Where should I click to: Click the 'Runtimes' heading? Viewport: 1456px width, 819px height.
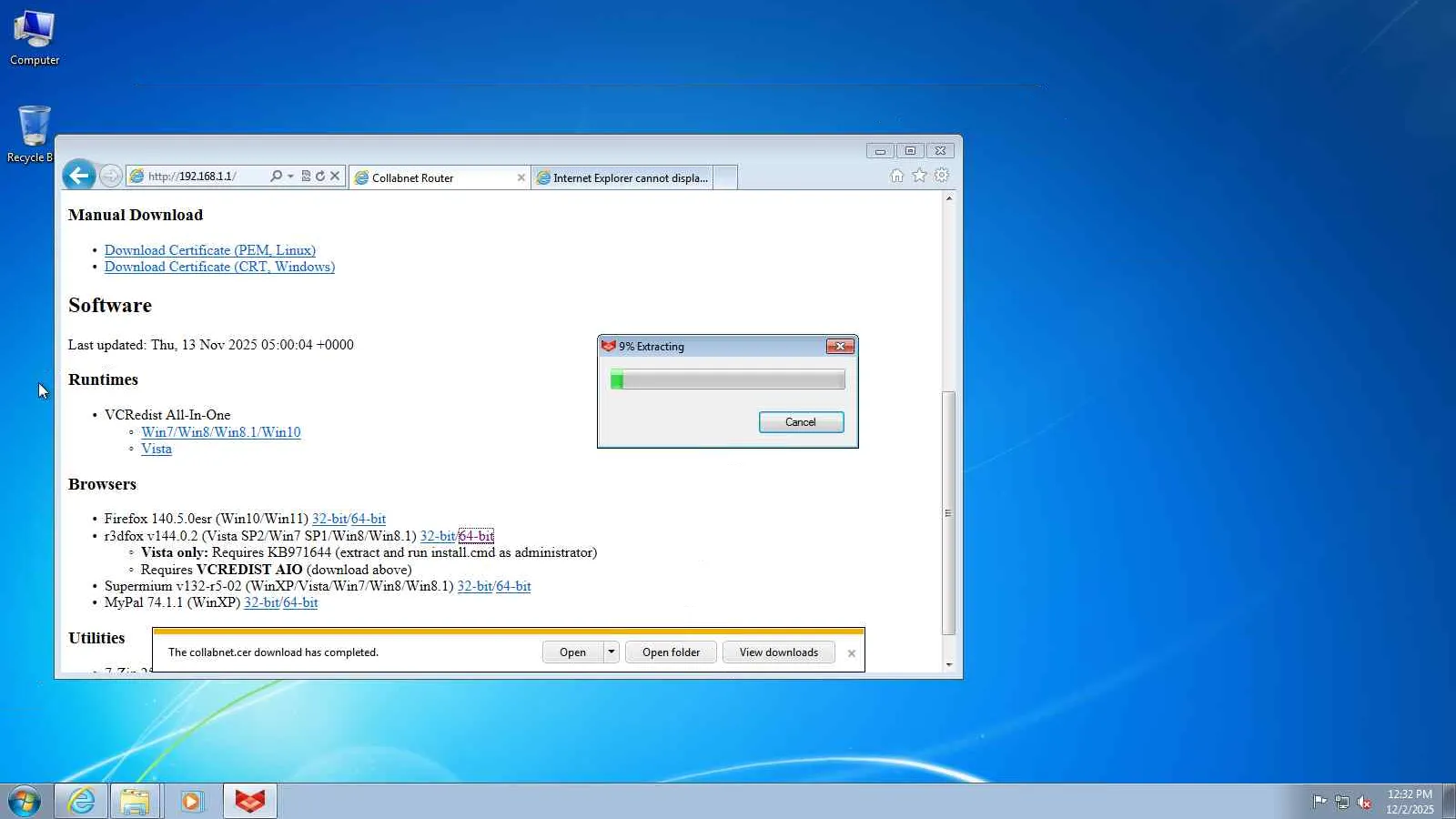pos(103,379)
